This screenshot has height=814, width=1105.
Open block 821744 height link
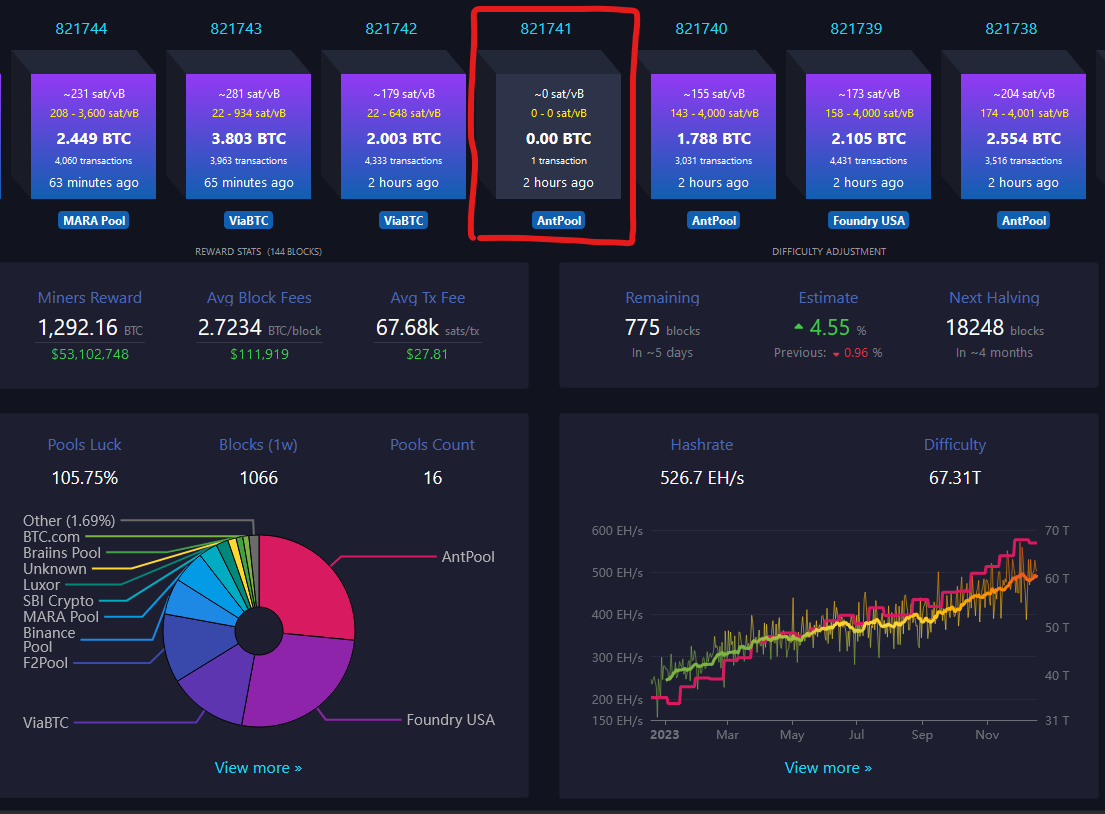tap(81, 28)
